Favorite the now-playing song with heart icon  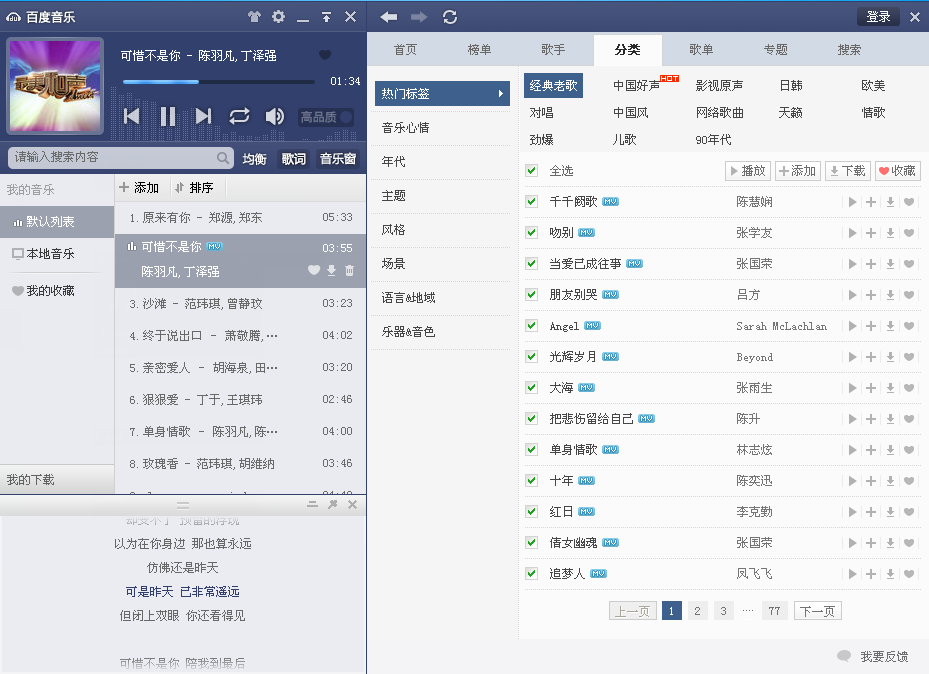pos(324,55)
